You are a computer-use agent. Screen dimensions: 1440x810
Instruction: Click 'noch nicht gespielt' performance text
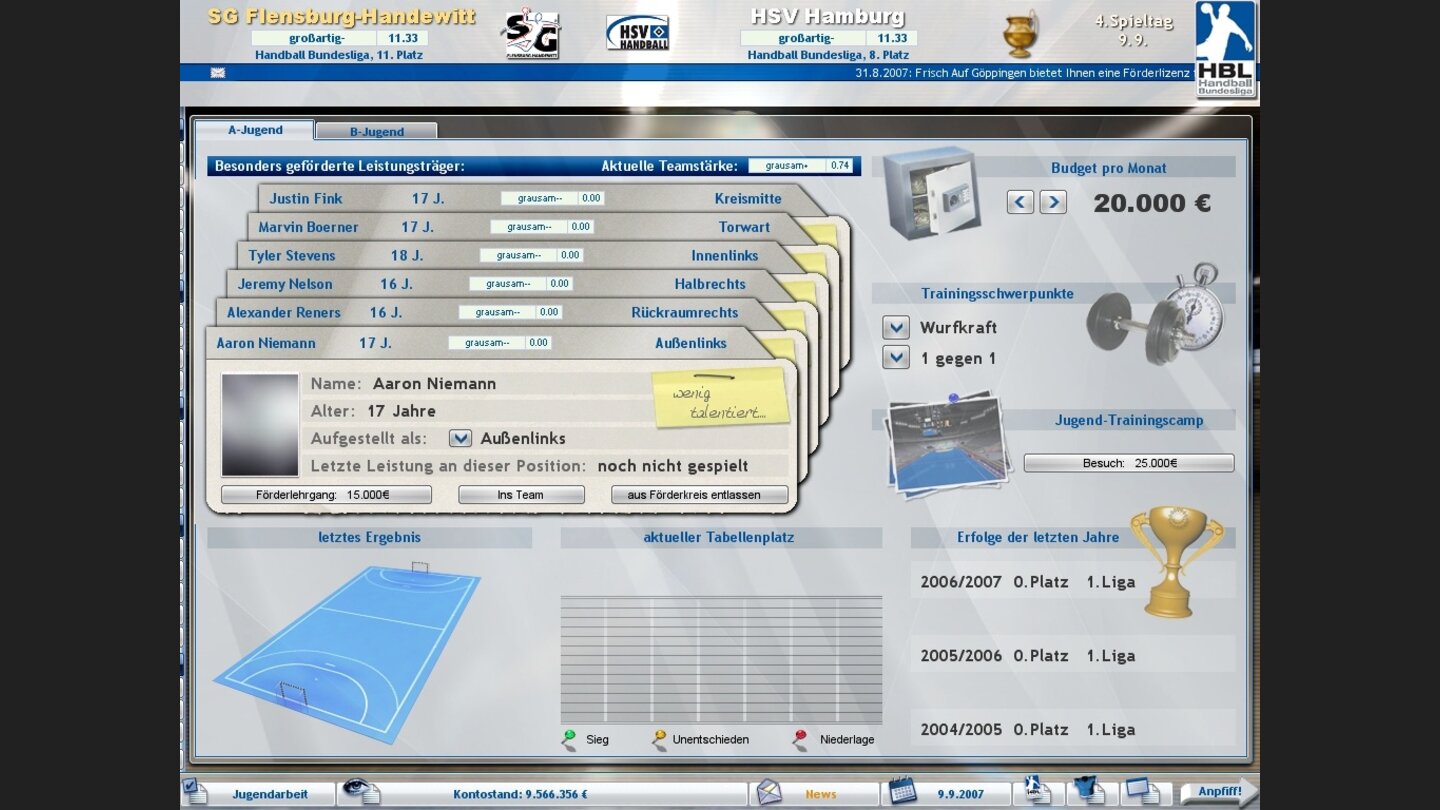tap(673, 466)
